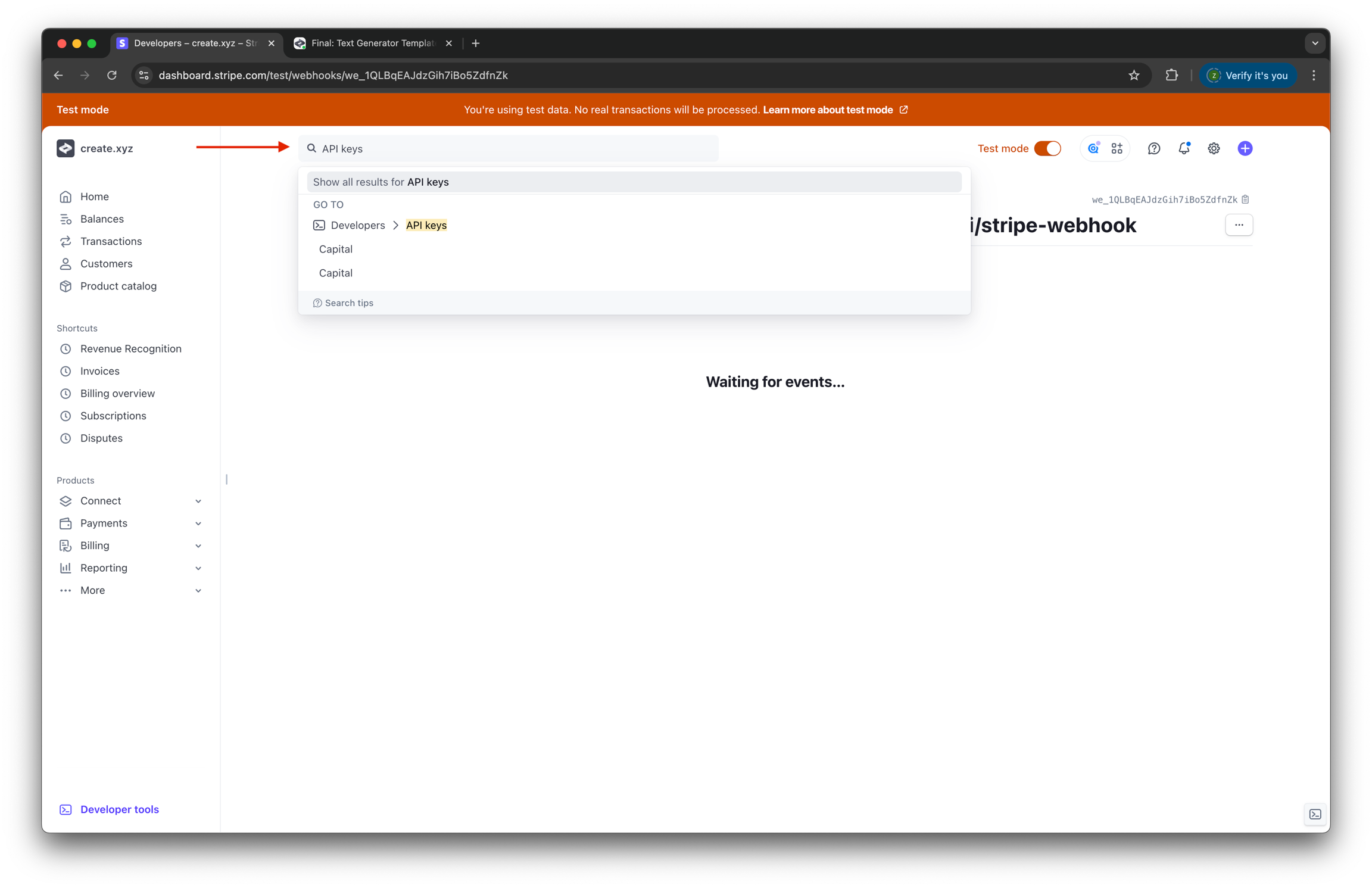Open the notifications bell icon
Image resolution: width=1372 pixels, height=888 pixels.
[1184, 149]
